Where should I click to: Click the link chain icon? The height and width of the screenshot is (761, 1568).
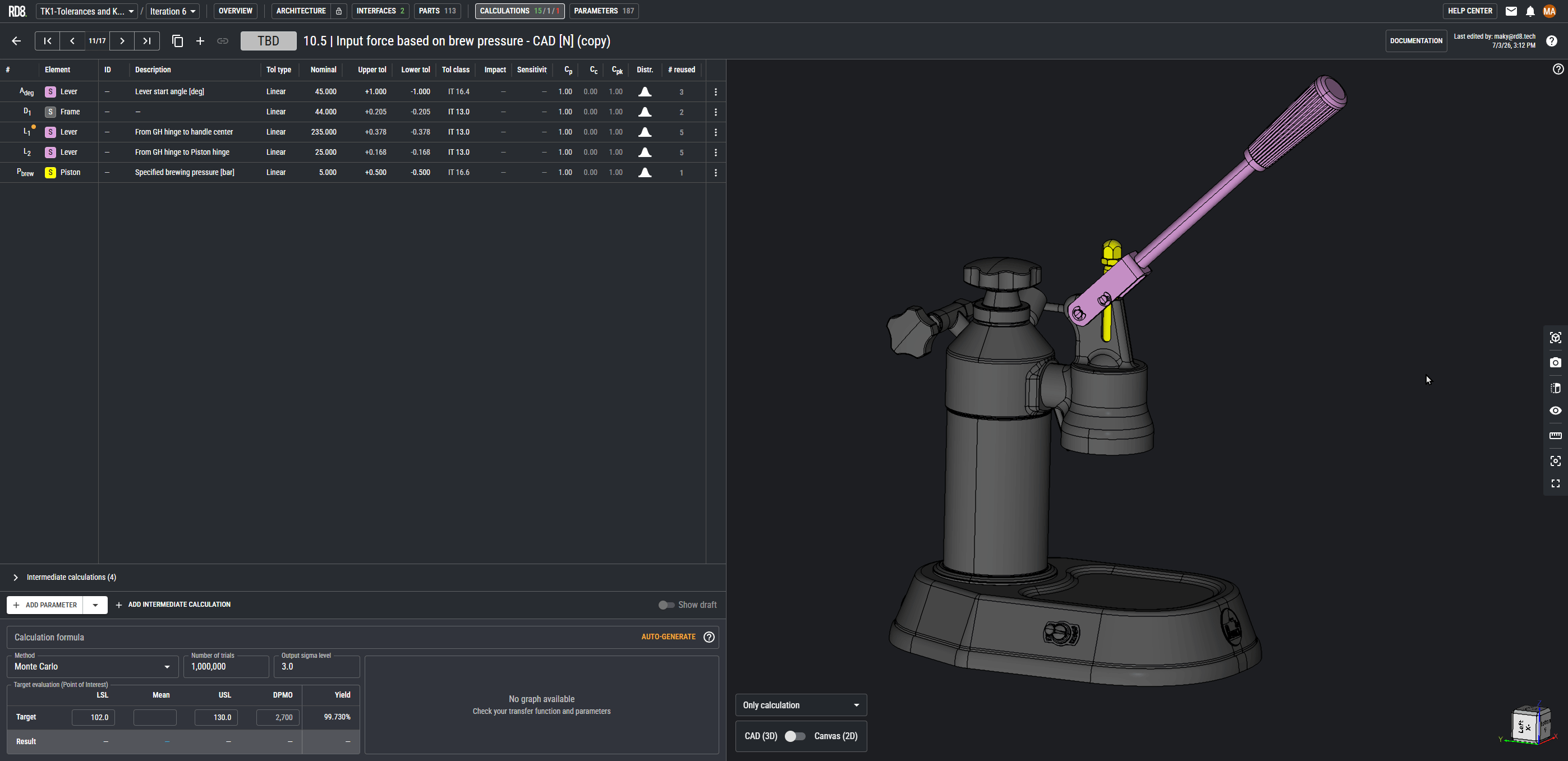223,41
